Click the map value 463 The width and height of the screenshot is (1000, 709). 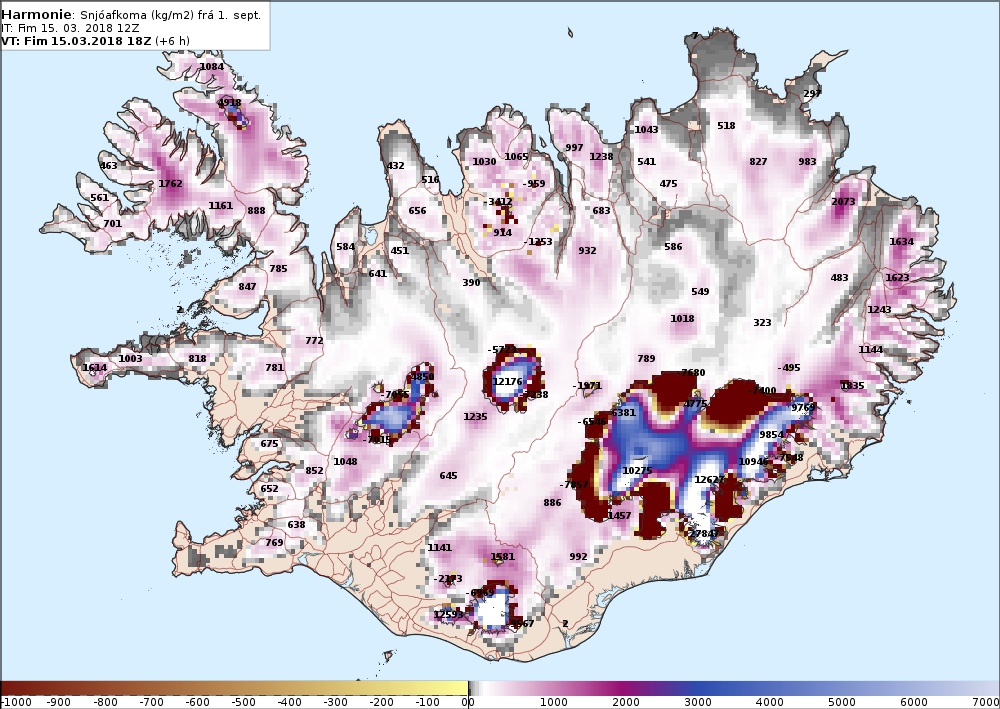(108, 165)
